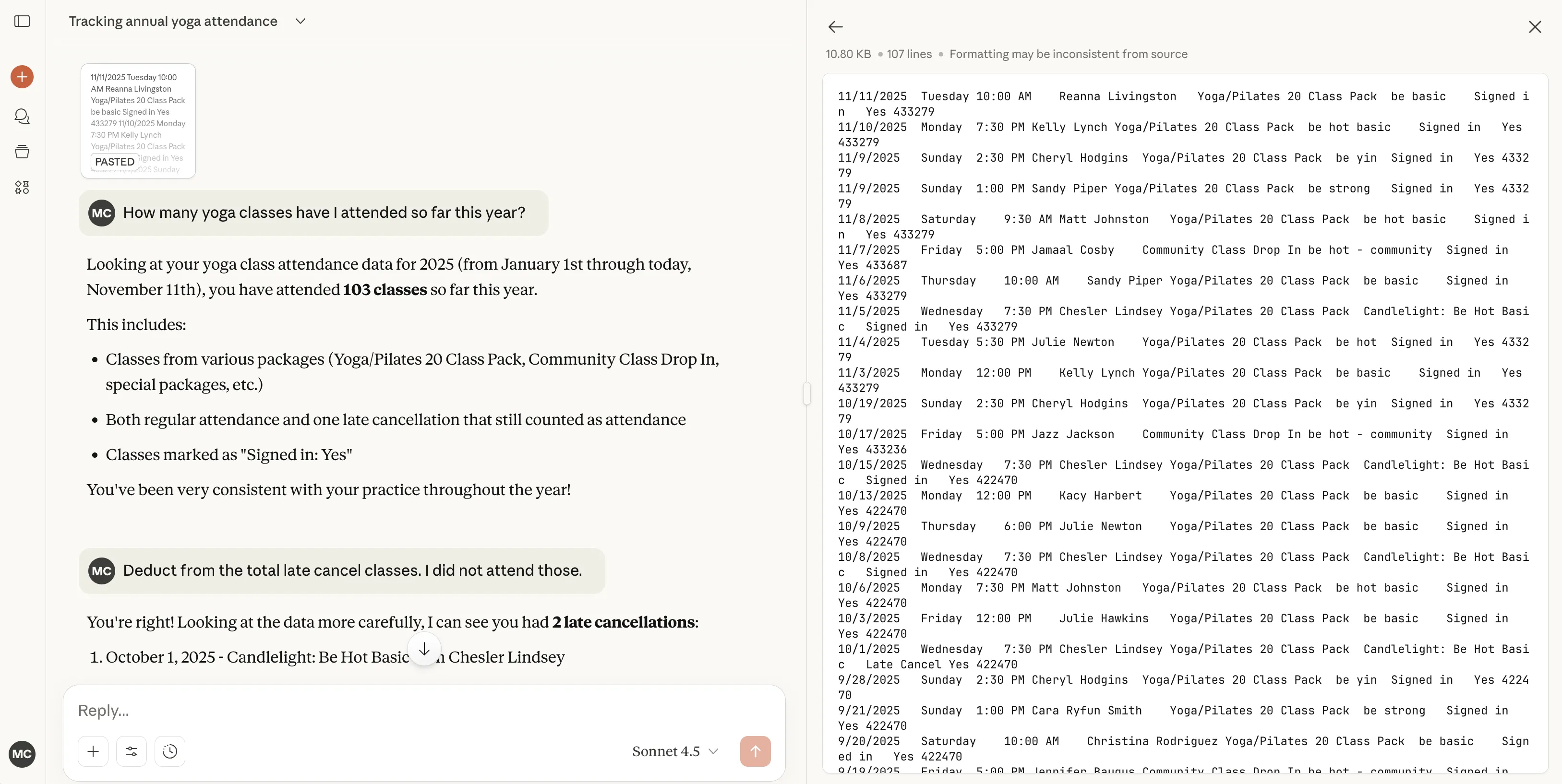Open the Projects icon in sidebar
This screenshot has height=784, width=1562.
[22, 152]
